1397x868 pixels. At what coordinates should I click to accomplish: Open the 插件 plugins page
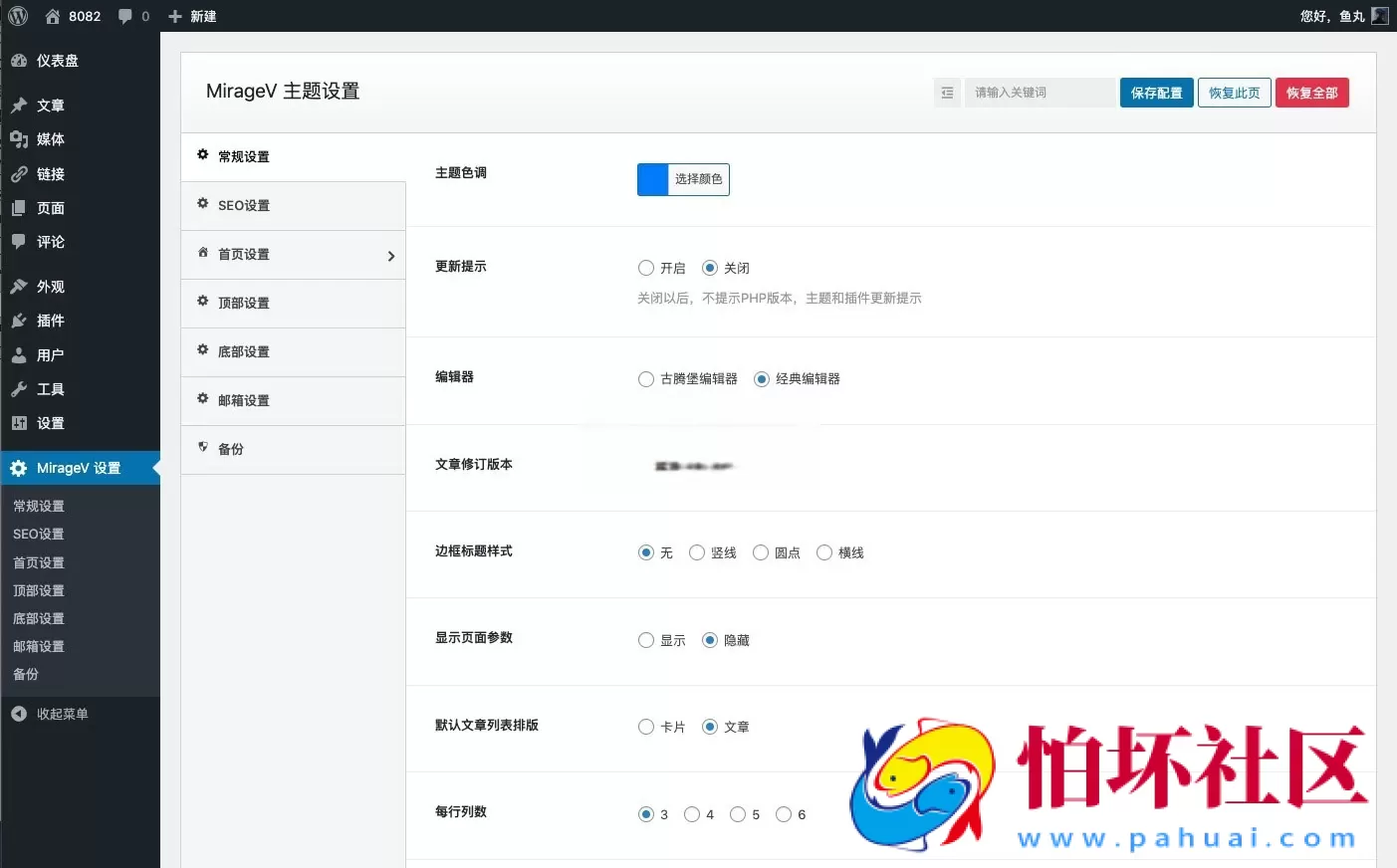(x=51, y=321)
